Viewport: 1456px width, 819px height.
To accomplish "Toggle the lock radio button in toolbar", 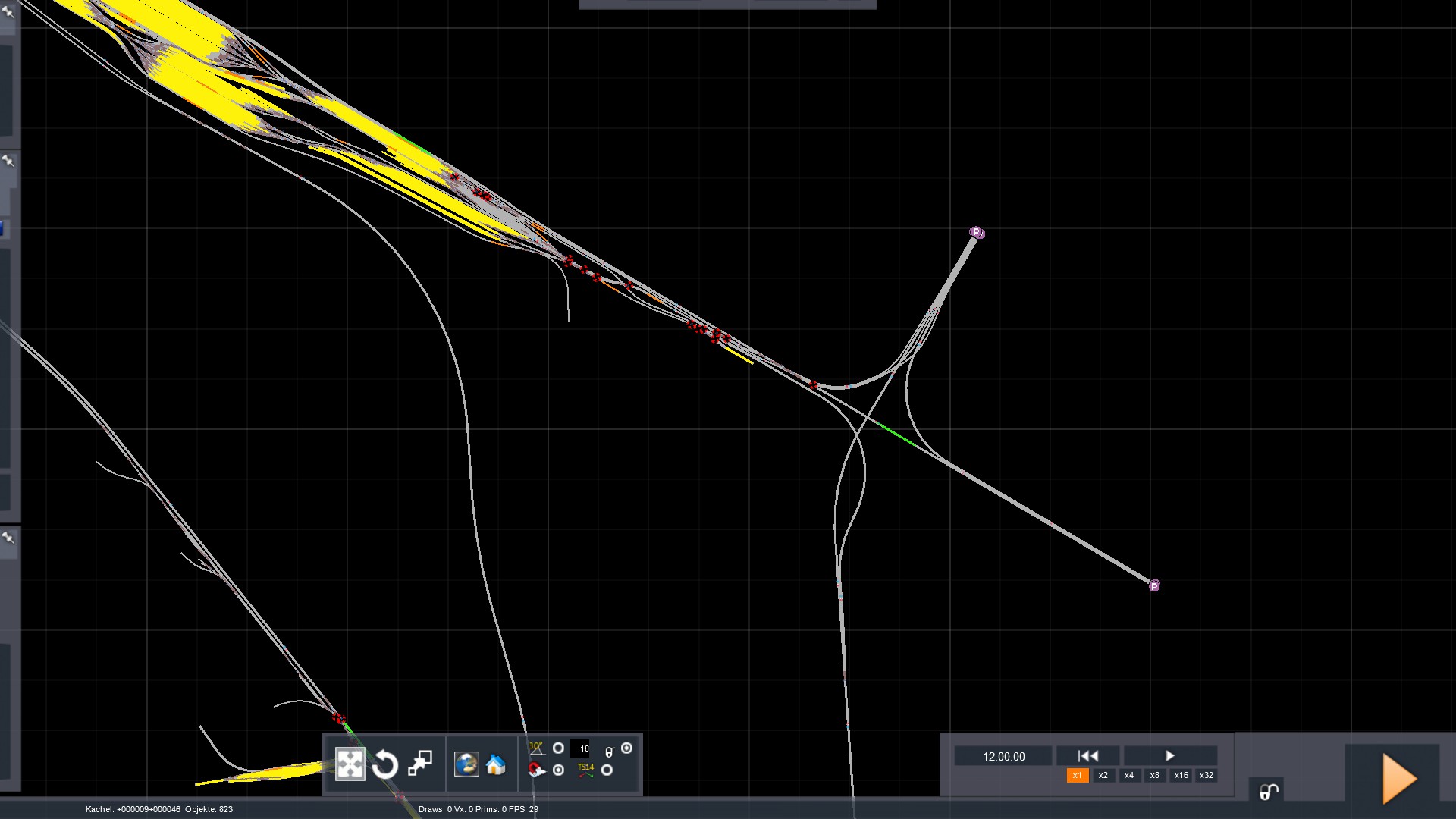I will pos(626,748).
